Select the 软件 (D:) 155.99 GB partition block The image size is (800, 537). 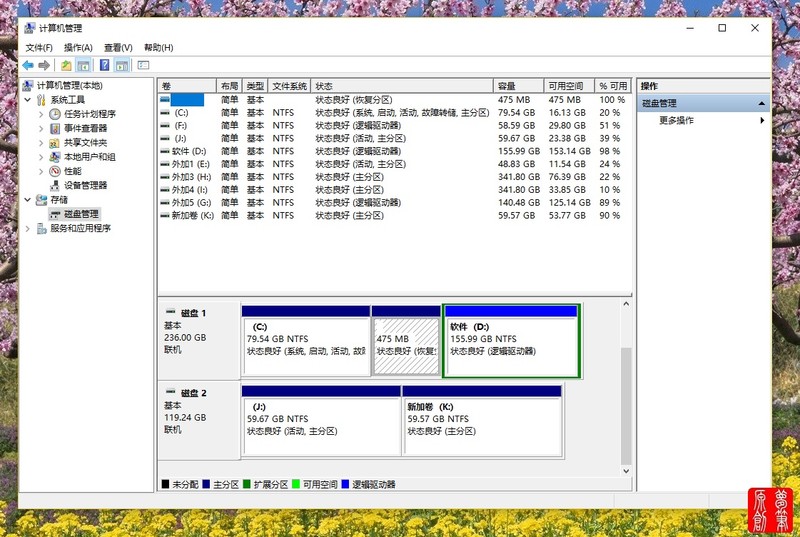tap(512, 341)
